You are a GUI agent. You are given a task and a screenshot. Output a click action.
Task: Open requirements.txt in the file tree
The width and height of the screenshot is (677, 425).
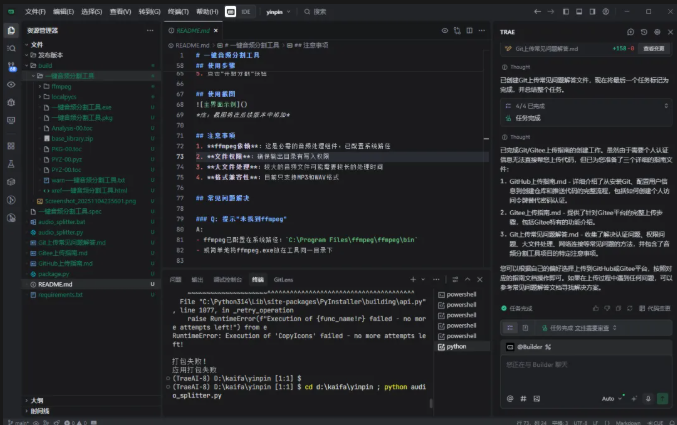pos(60,295)
